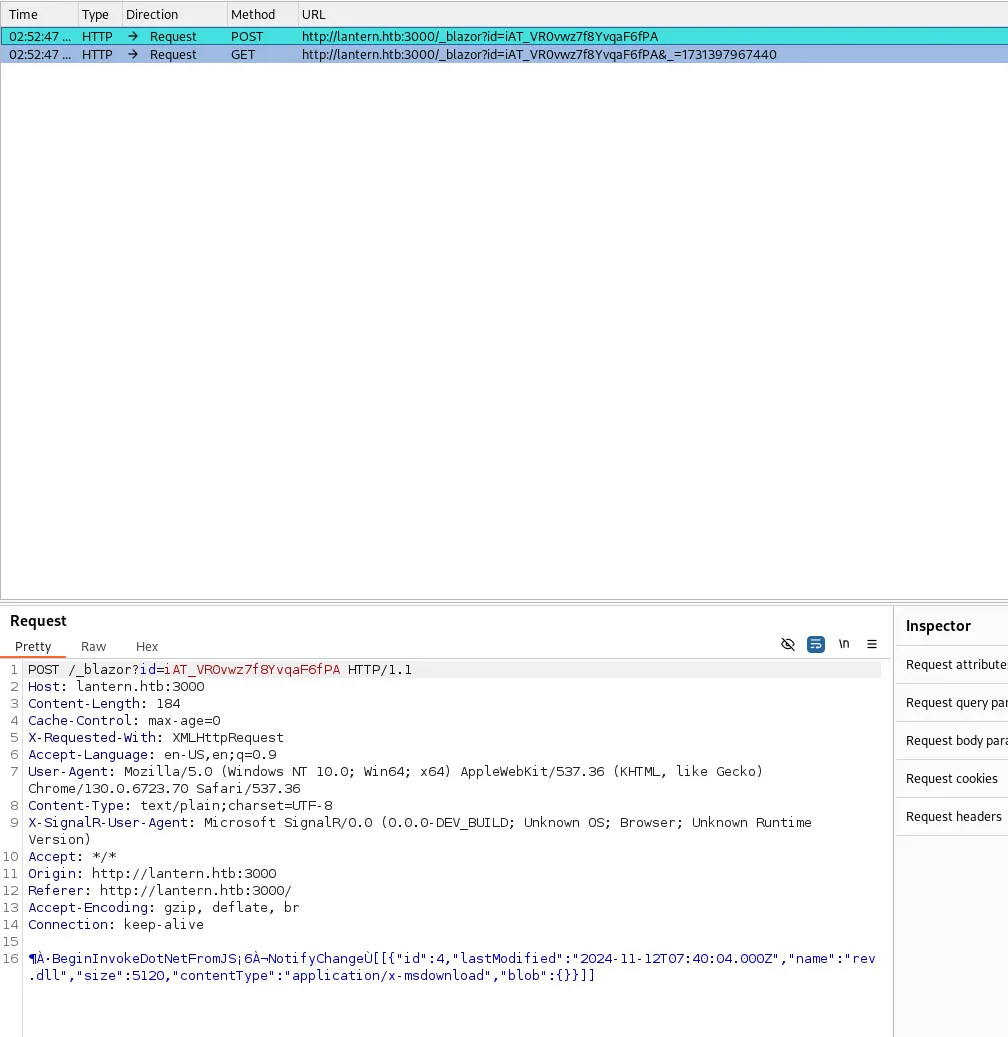
Task: Expand the Request attributes section
Action: (x=952, y=665)
